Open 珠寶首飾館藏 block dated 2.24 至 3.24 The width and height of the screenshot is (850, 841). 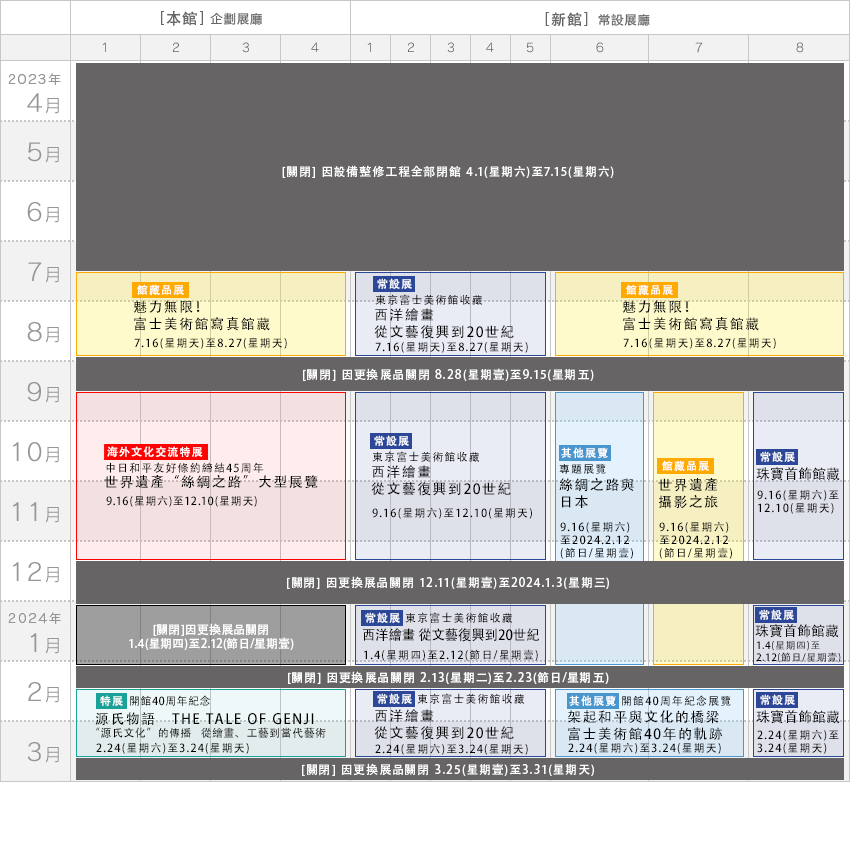coord(799,723)
